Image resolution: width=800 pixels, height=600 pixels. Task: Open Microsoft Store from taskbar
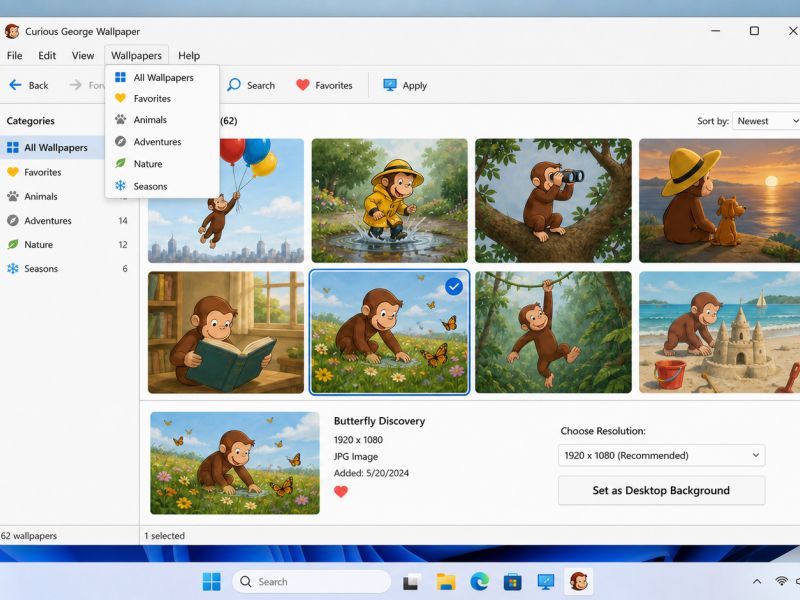(512, 582)
